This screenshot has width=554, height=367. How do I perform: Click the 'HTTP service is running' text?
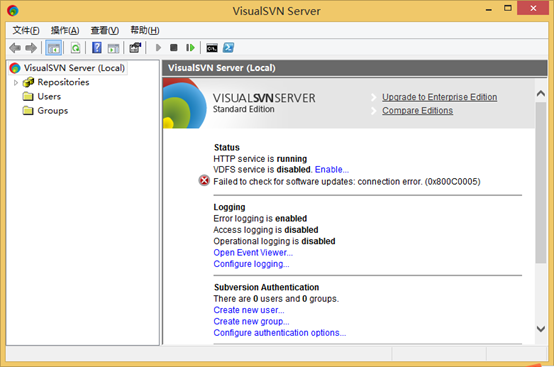pyautogui.click(x=260, y=159)
